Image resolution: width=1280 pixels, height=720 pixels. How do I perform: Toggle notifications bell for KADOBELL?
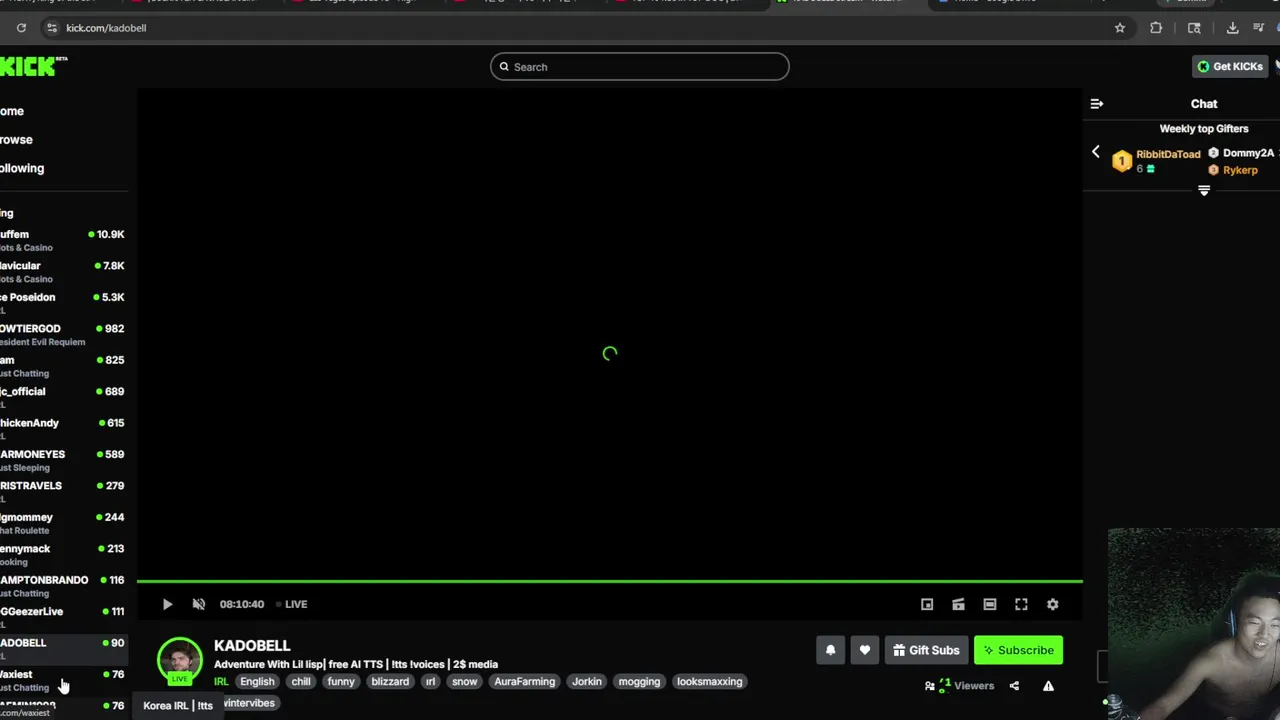830,650
